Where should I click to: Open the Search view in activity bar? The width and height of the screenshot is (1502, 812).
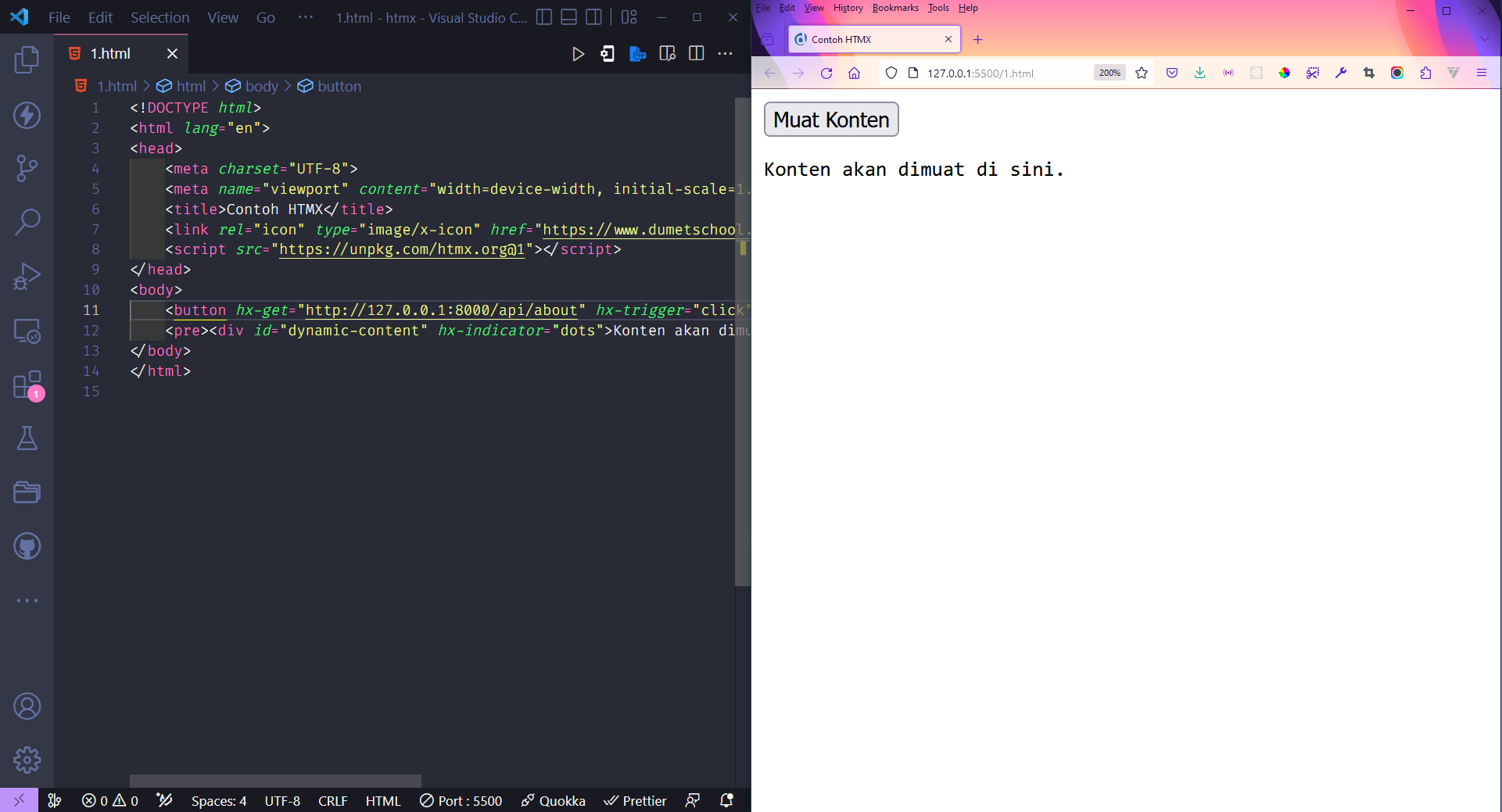(x=27, y=222)
